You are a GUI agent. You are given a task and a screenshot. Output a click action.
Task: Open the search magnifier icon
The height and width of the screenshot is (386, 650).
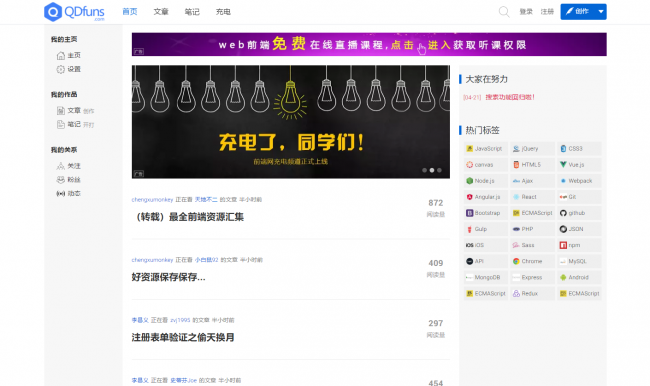[504, 12]
